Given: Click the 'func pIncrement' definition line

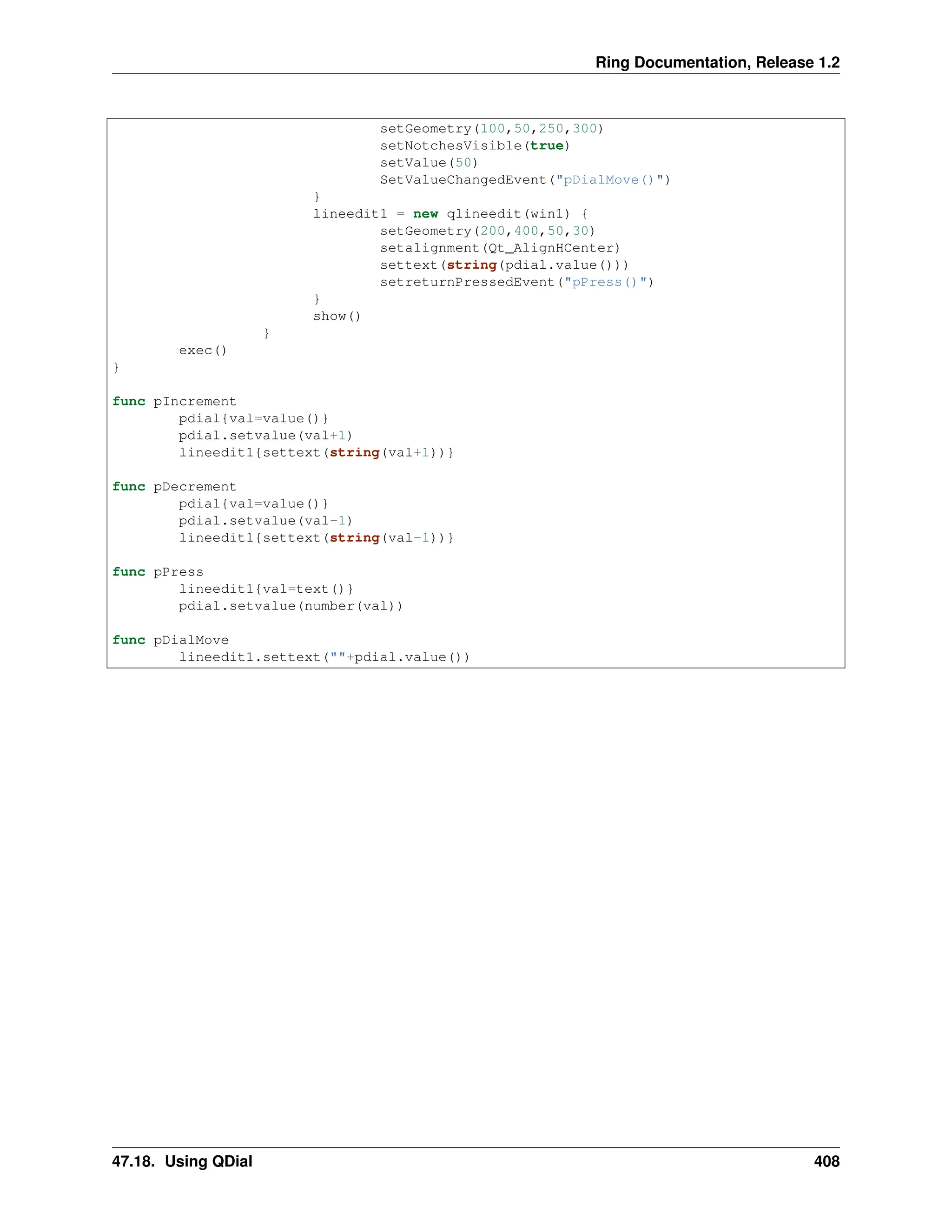Looking at the screenshot, I should pos(174,402).
